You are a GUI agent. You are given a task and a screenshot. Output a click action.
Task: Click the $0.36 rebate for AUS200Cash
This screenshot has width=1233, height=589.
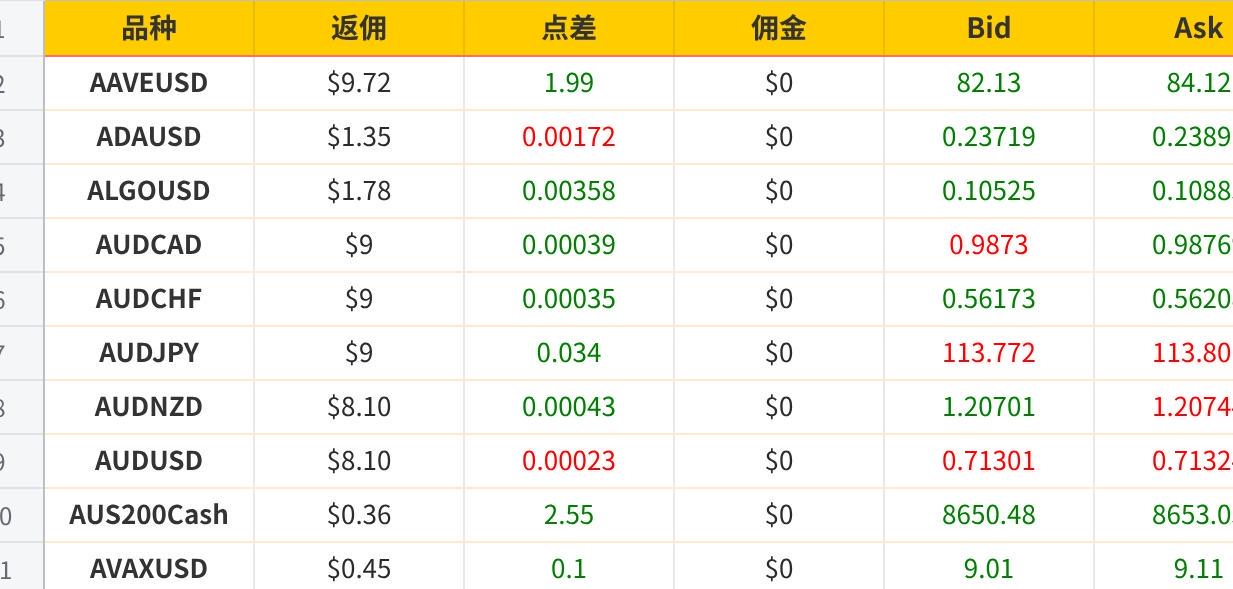coord(359,515)
